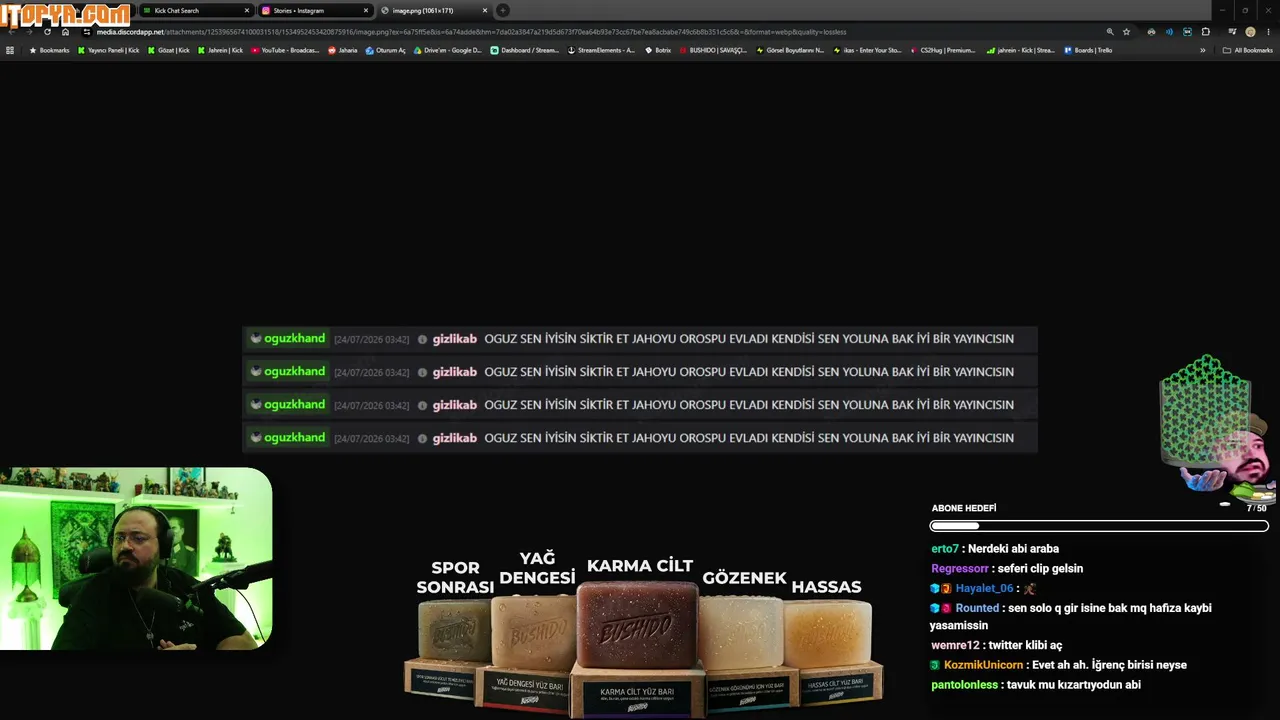Click the pantolonless username in chat
The image size is (1280, 720).
965,685
